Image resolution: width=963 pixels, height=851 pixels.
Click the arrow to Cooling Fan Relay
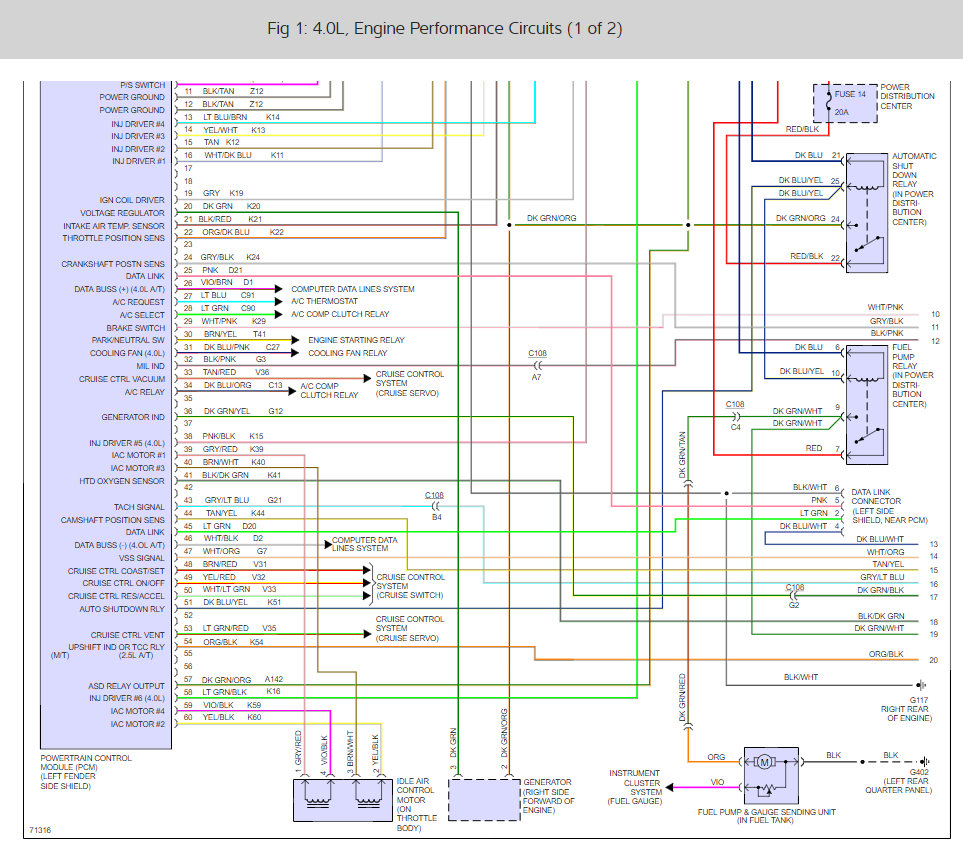pos(295,353)
